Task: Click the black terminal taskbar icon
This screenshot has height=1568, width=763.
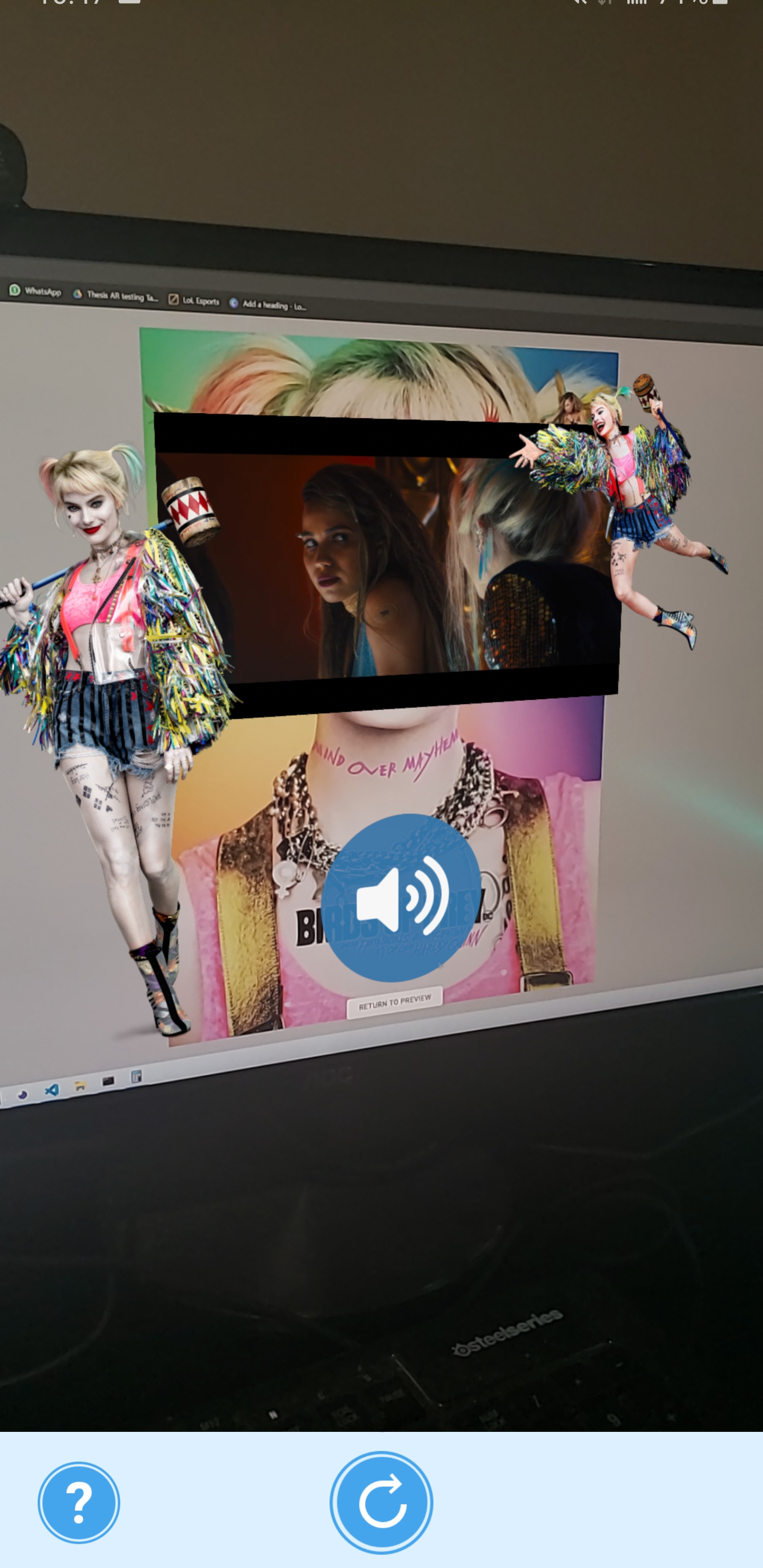Action: click(x=109, y=1082)
